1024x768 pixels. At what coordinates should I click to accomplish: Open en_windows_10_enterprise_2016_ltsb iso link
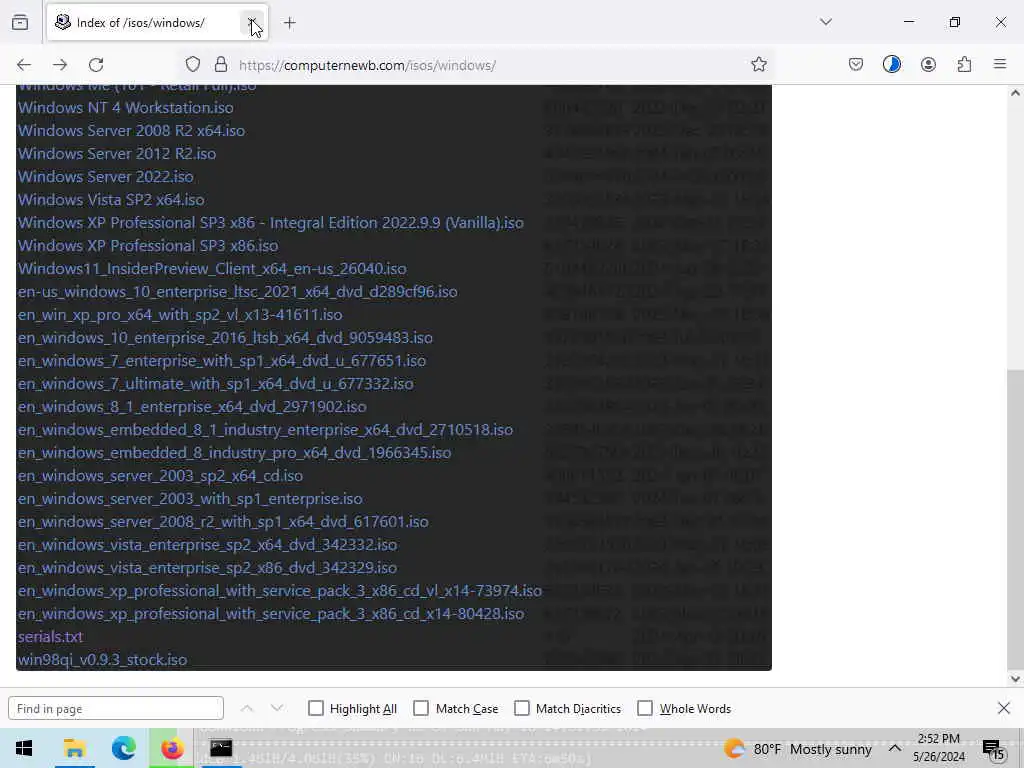coord(225,338)
